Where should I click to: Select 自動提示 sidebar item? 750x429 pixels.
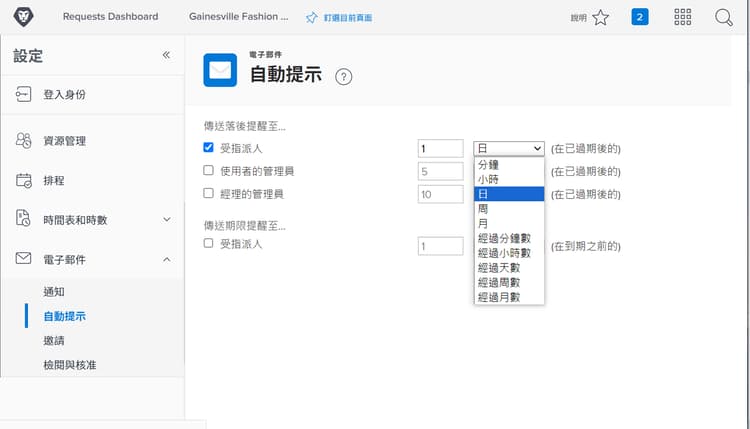tap(65, 316)
